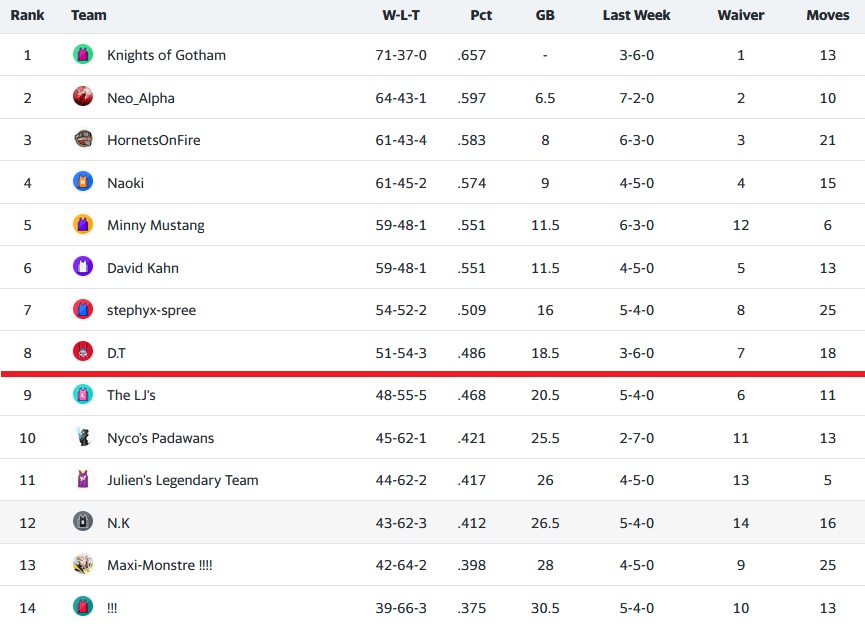The height and width of the screenshot is (626, 865).
Task: Click the Neo_Alpha team avatar icon
Action: (x=83, y=97)
